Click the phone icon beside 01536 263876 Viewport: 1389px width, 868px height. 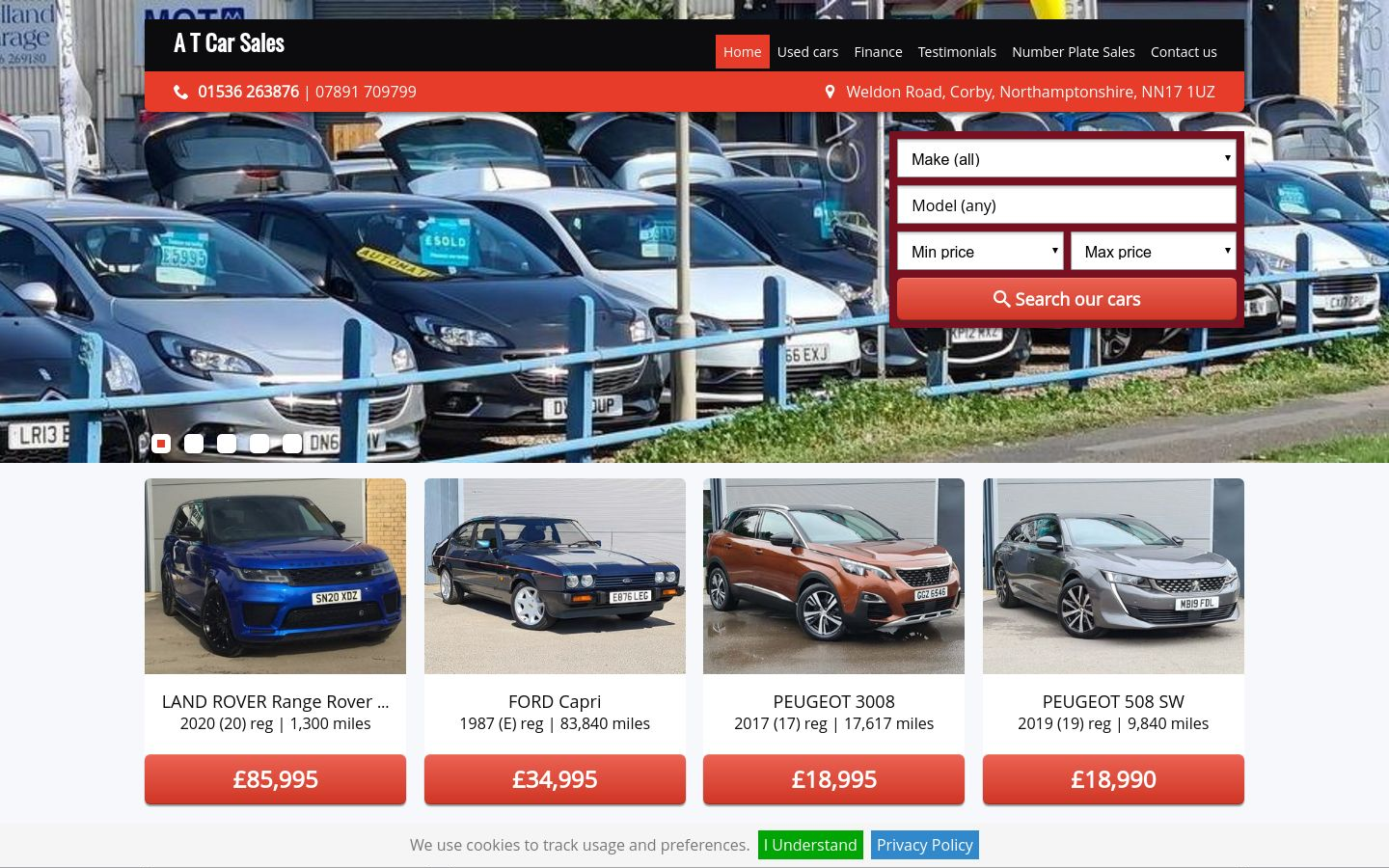click(x=180, y=93)
